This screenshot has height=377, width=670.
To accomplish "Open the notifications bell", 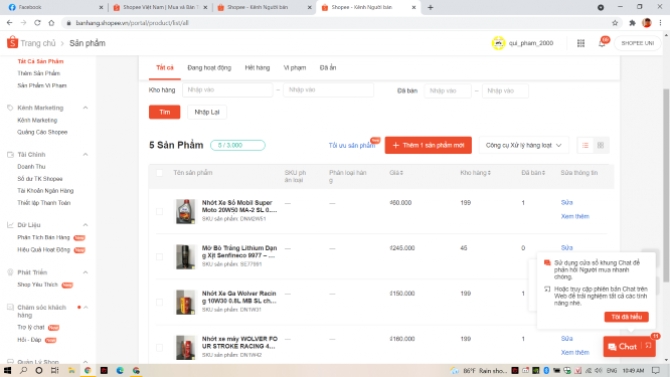I will (602, 43).
